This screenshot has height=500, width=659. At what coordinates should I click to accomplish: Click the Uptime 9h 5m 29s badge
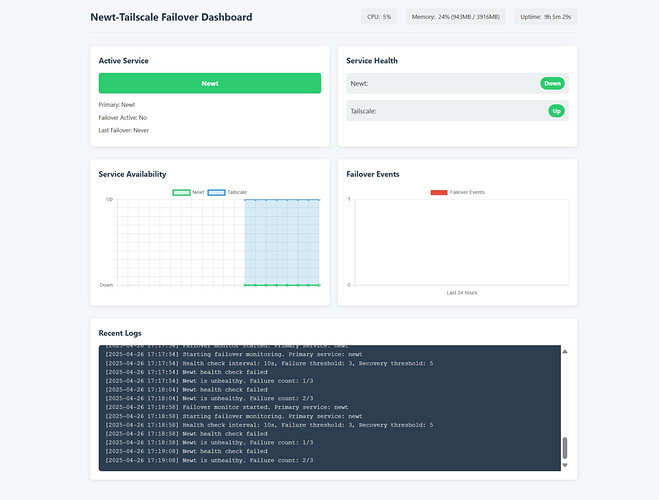click(546, 17)
